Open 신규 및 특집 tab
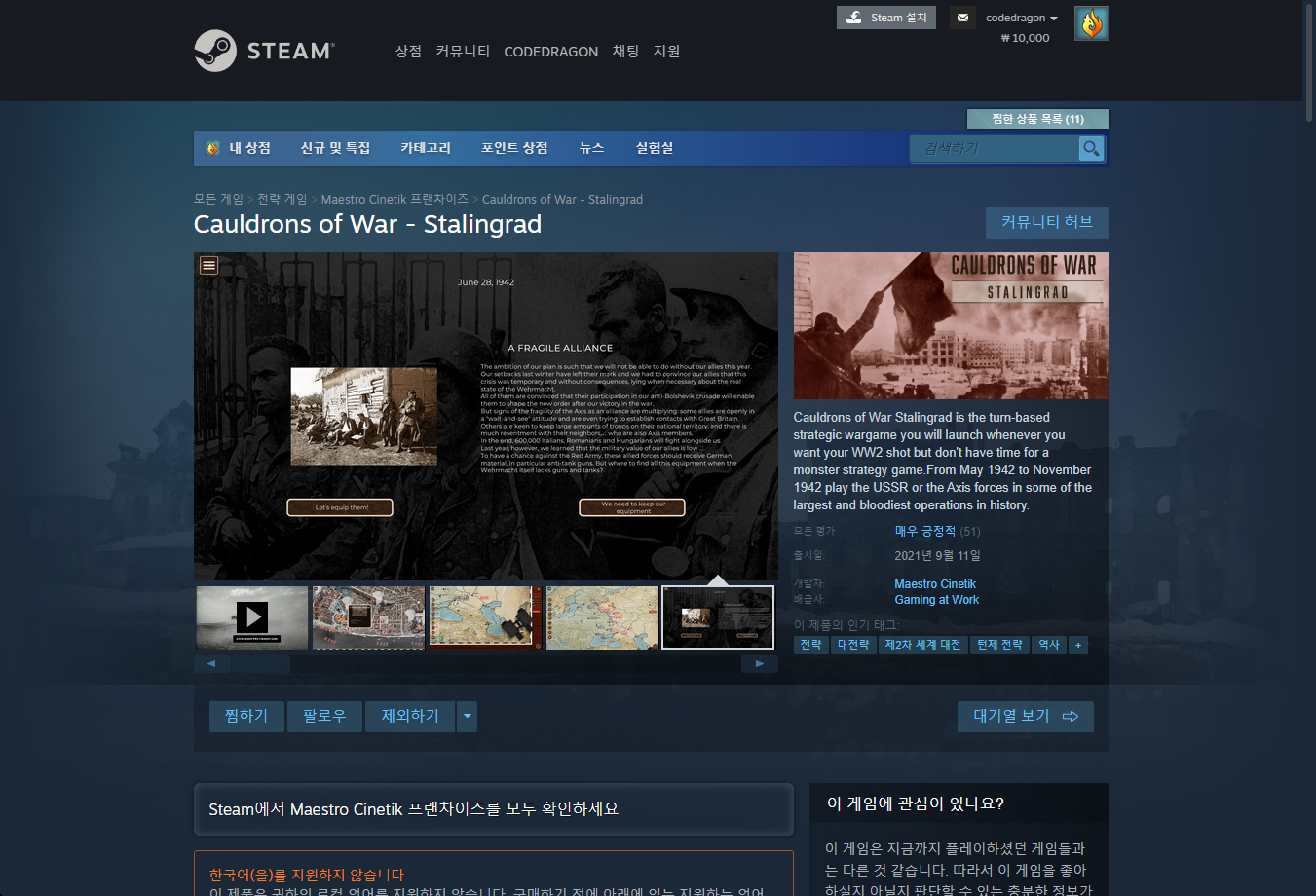The image size is (1316, 896). [335, 148]
